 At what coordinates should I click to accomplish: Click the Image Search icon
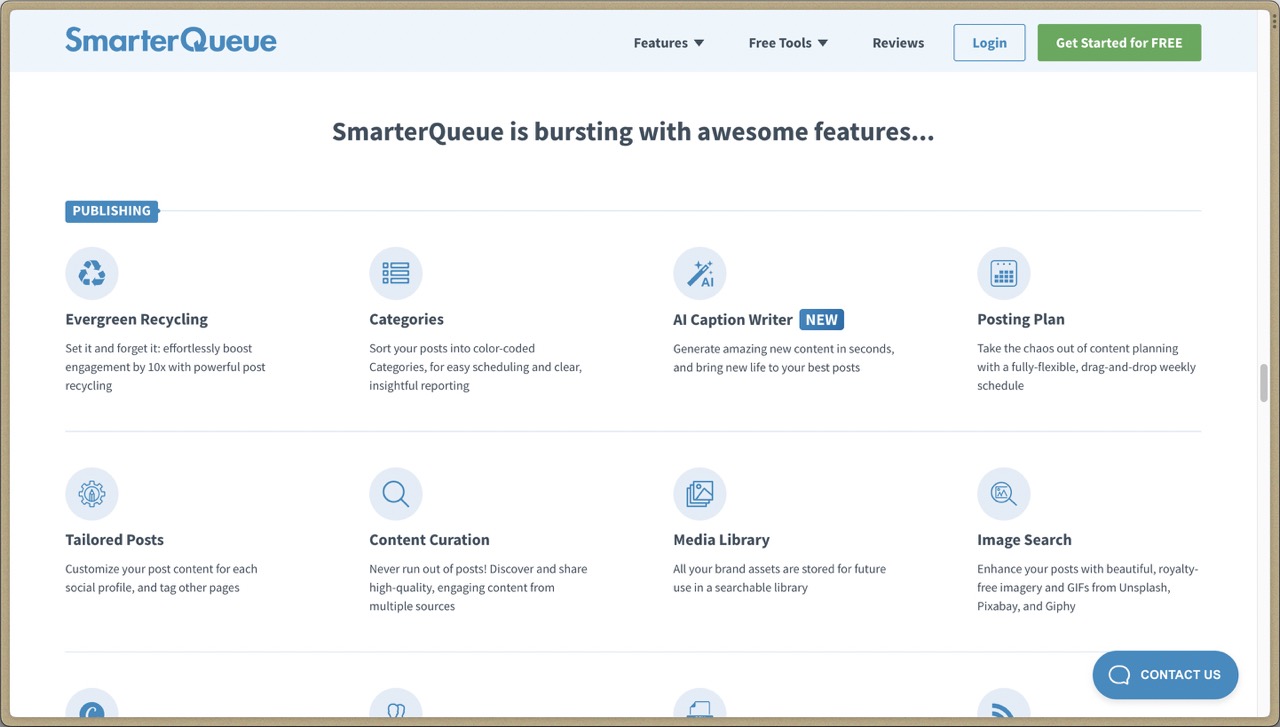(x=1004, y=494)
